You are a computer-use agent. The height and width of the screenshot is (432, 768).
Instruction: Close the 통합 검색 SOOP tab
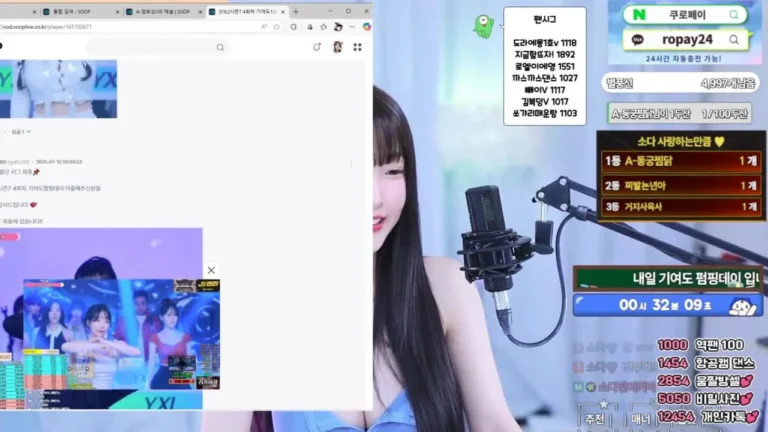pyautogui.click(x=118, y=12)
